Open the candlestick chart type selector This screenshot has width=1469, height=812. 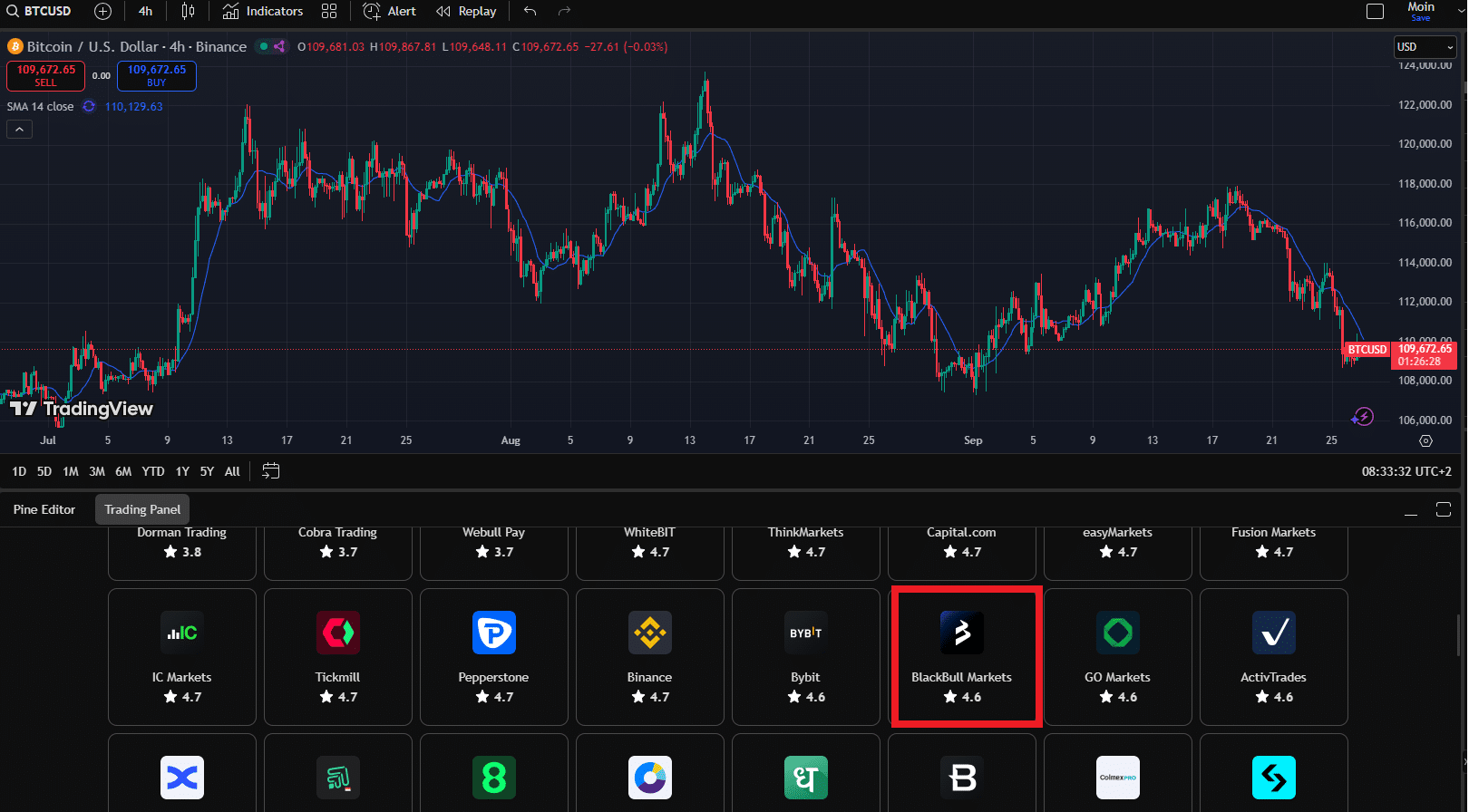pos(188,12)
